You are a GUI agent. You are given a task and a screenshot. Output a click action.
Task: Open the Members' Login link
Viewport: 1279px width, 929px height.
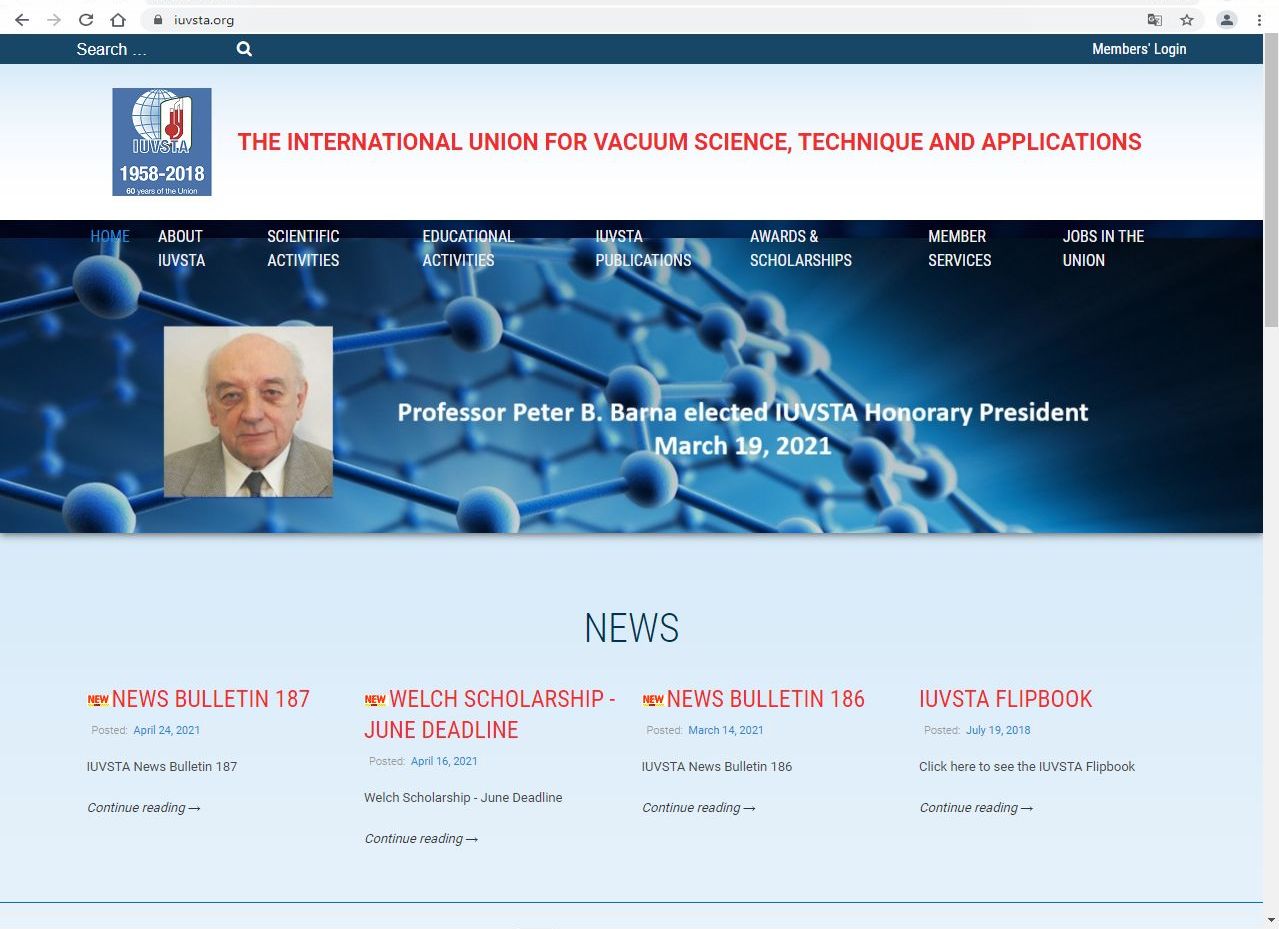(1139, 49)
